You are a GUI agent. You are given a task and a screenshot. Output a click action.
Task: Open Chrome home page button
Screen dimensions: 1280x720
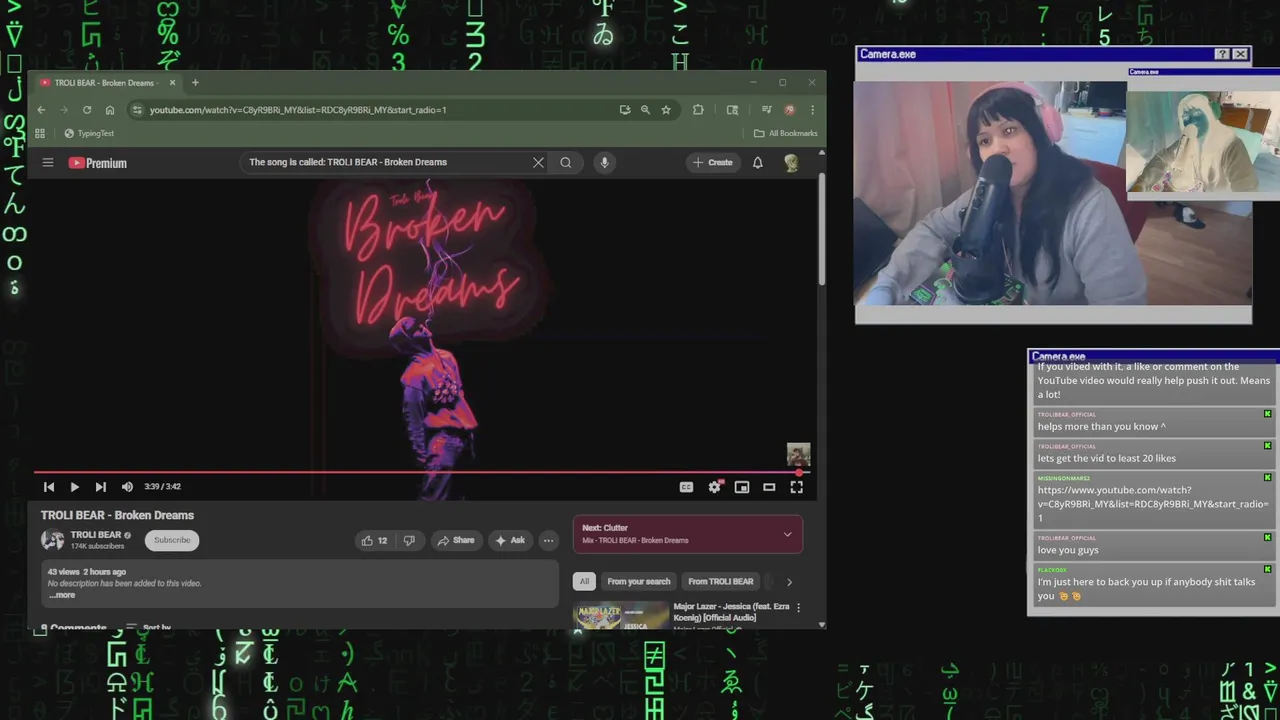click(110, 110)
